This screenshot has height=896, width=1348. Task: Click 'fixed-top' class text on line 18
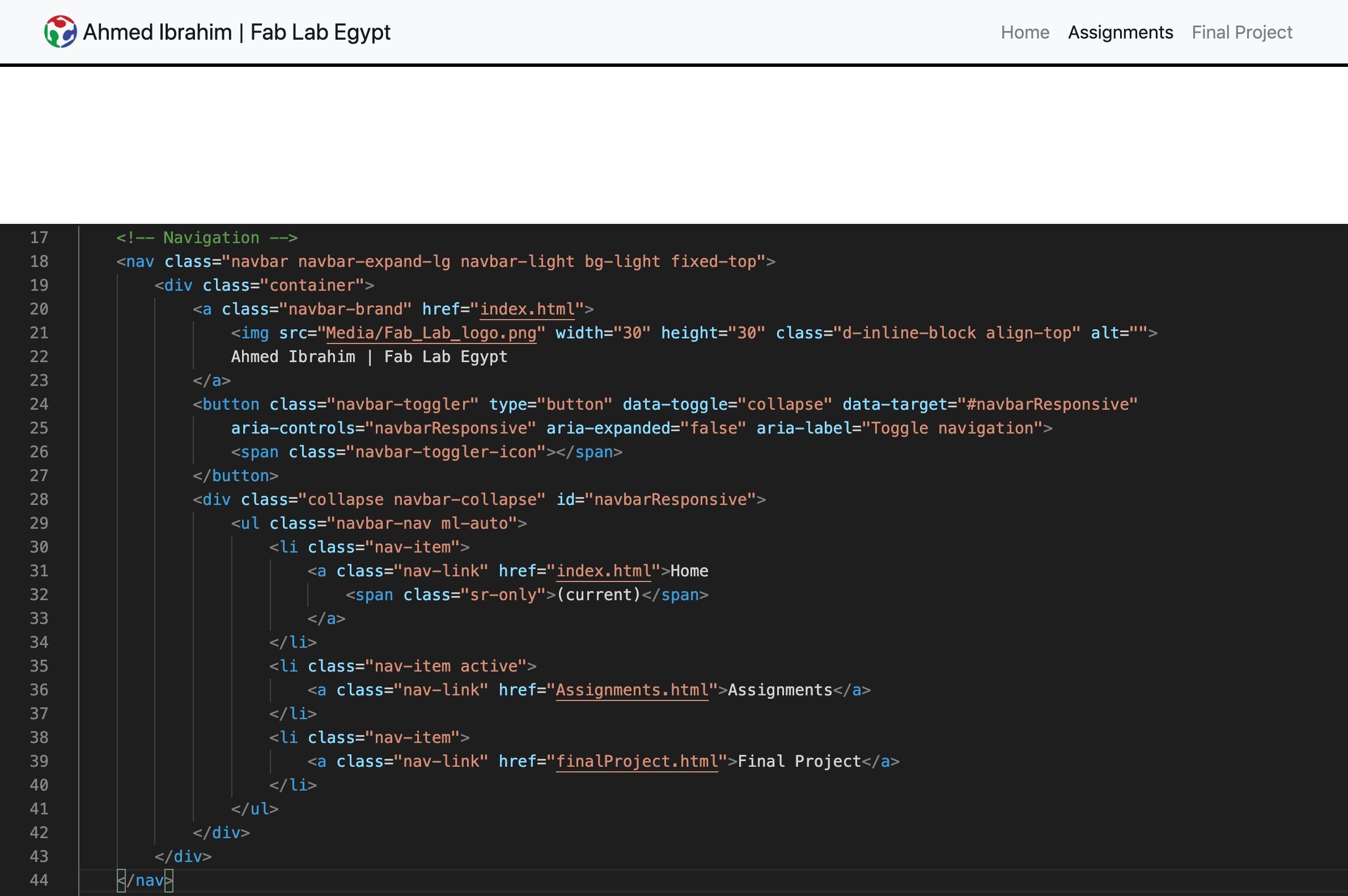coord(713,262)
